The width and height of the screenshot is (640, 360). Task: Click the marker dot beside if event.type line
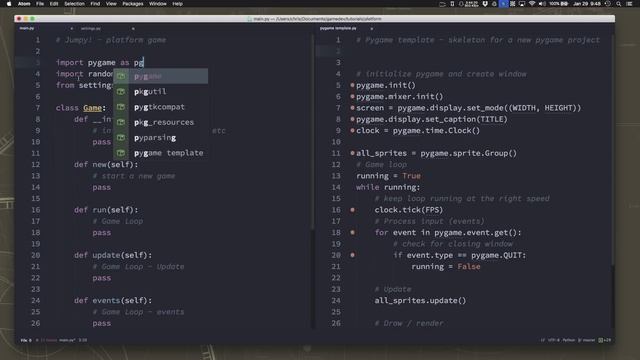(352, 255)
